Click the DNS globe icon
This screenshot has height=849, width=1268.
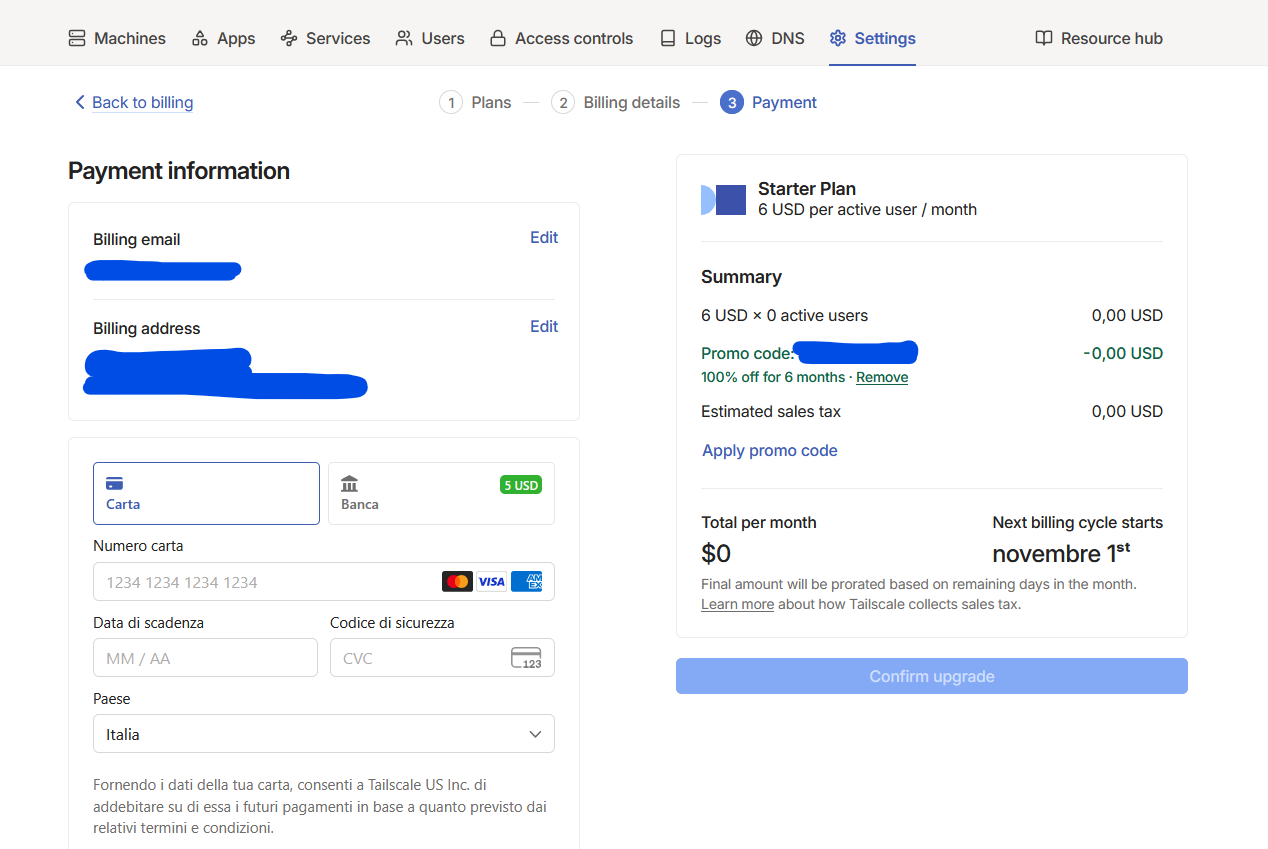point(754,38)
